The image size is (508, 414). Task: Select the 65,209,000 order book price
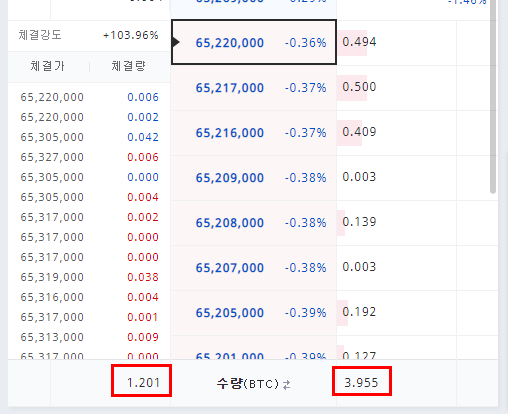(230, 178)
